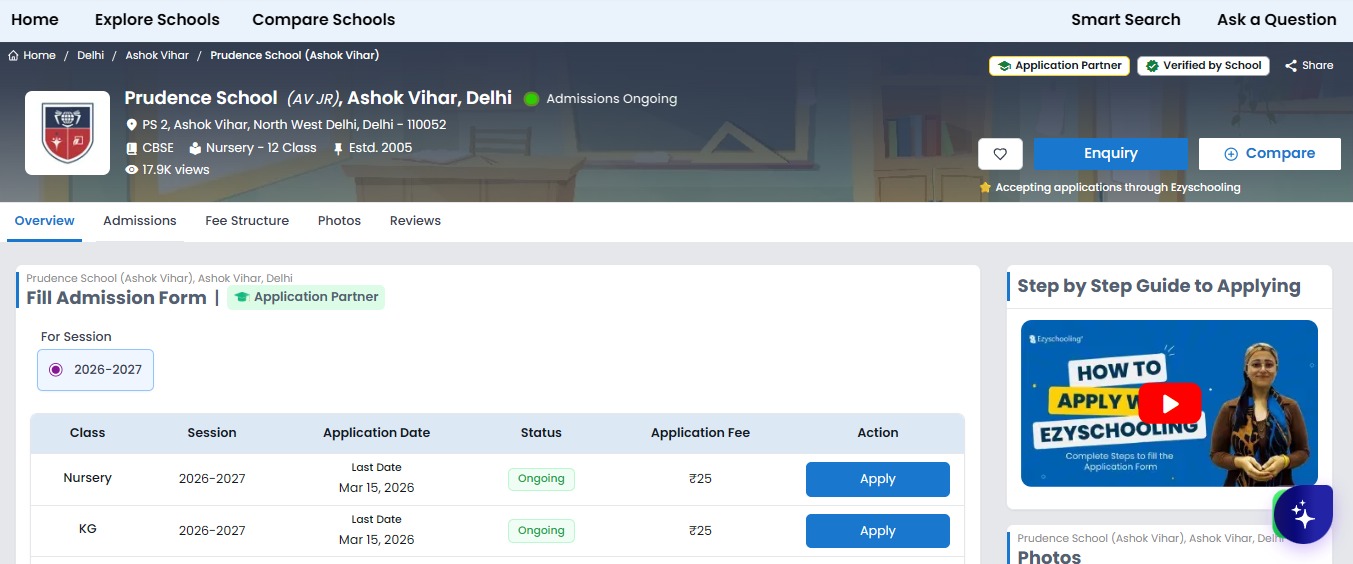Switch to the Reviews tab

[415, 221]
